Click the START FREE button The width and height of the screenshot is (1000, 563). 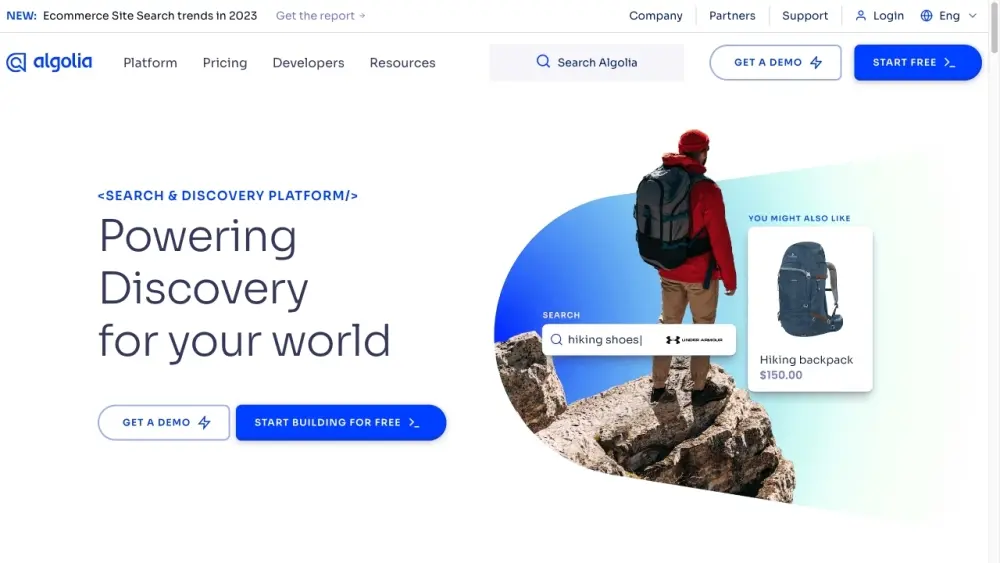coord(918,62)
